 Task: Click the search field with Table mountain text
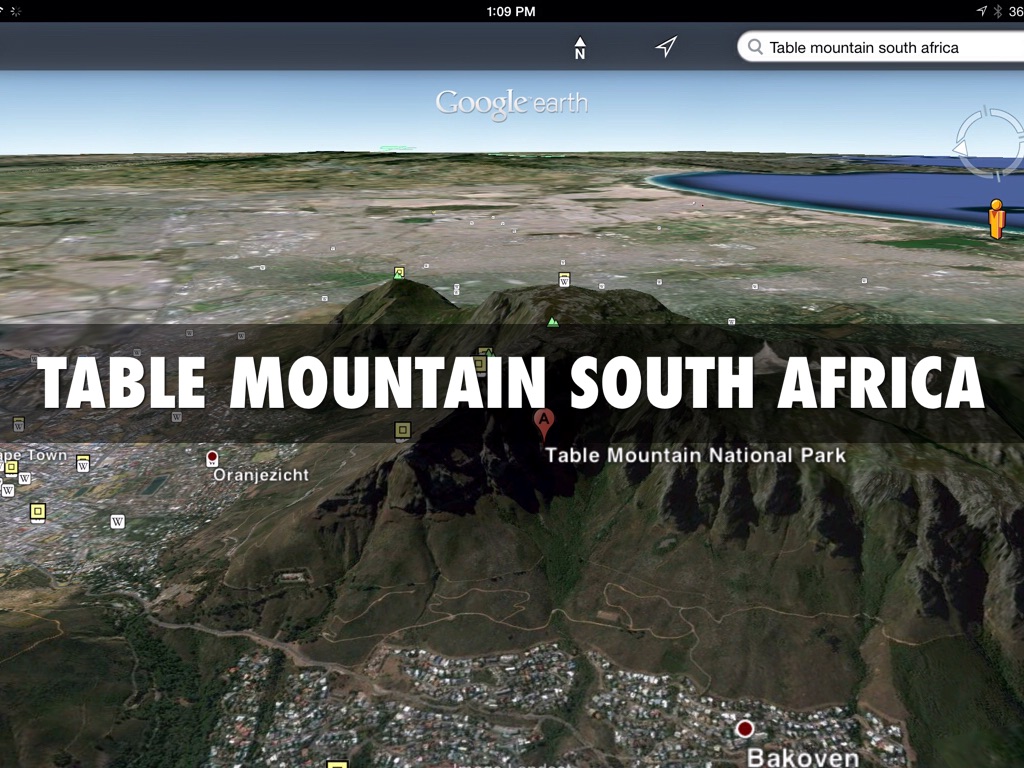pyautogui.click(x=880, y=47)
